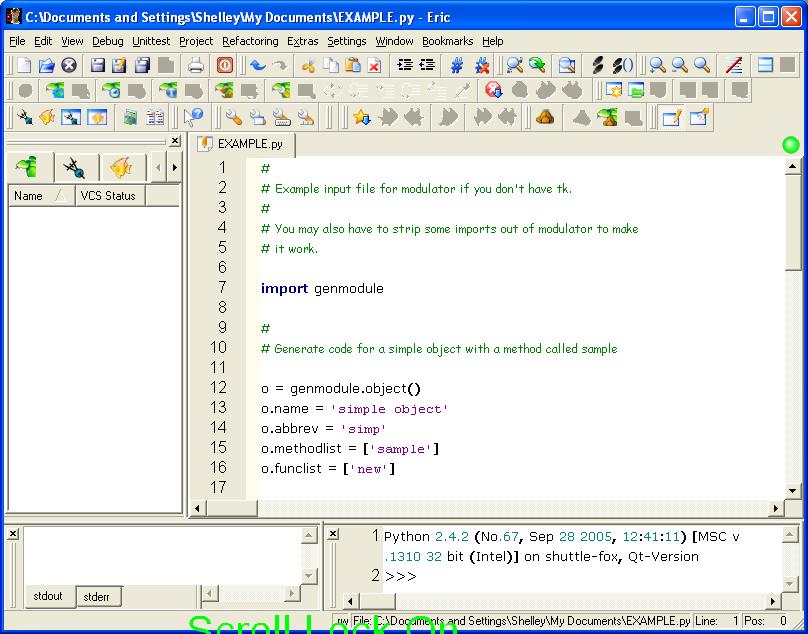Paste from clipboard icon in toolbar
808x634 pixels.
353,65
